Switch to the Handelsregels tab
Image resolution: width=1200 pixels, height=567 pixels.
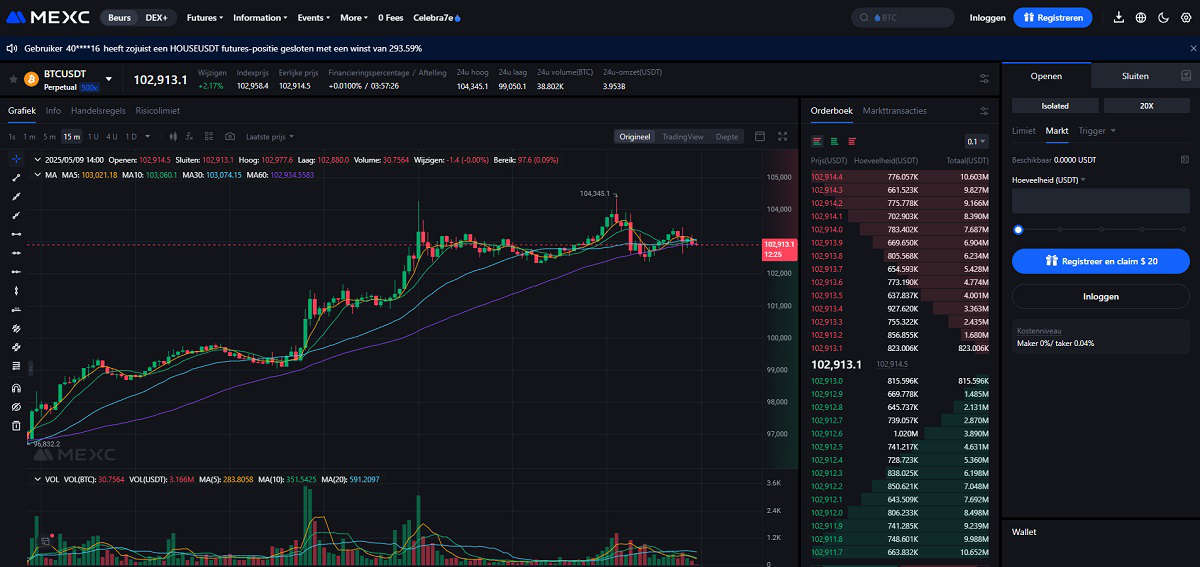click(x=98, y=111)
